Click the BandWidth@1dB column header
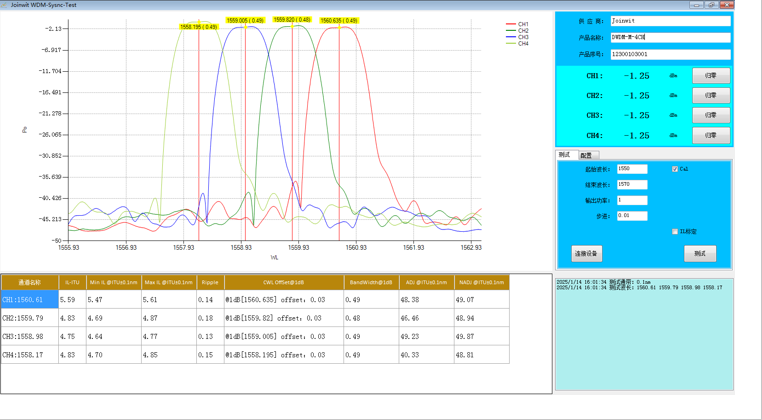 click(370, 283)
